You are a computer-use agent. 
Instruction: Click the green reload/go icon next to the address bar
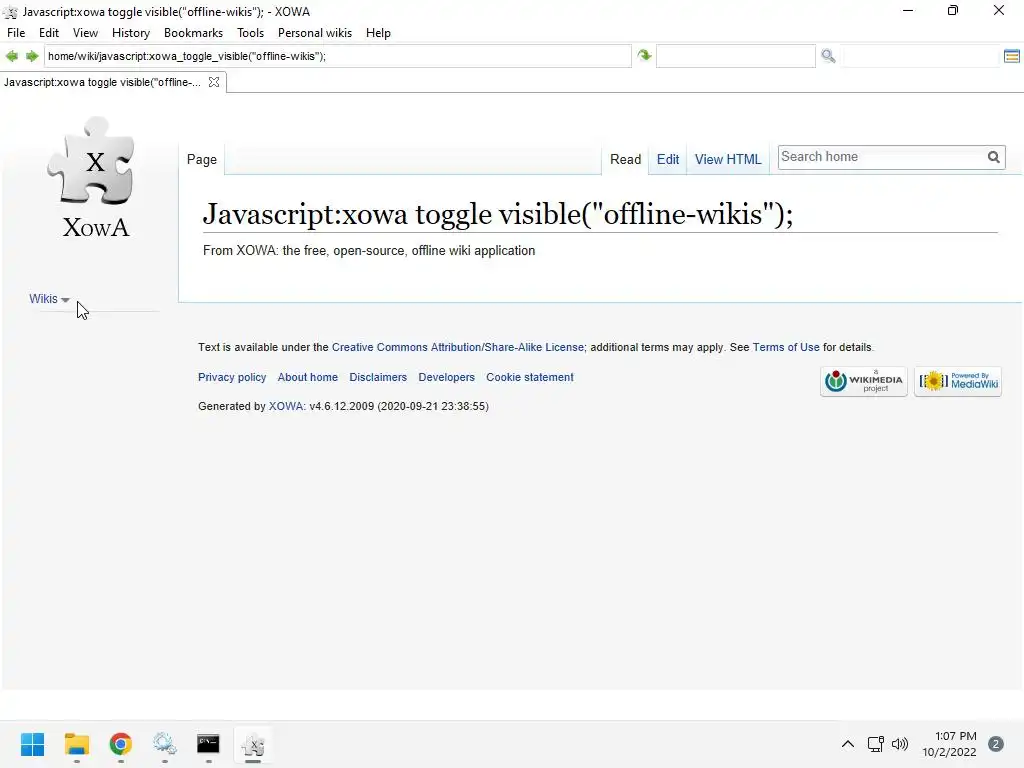645,56
